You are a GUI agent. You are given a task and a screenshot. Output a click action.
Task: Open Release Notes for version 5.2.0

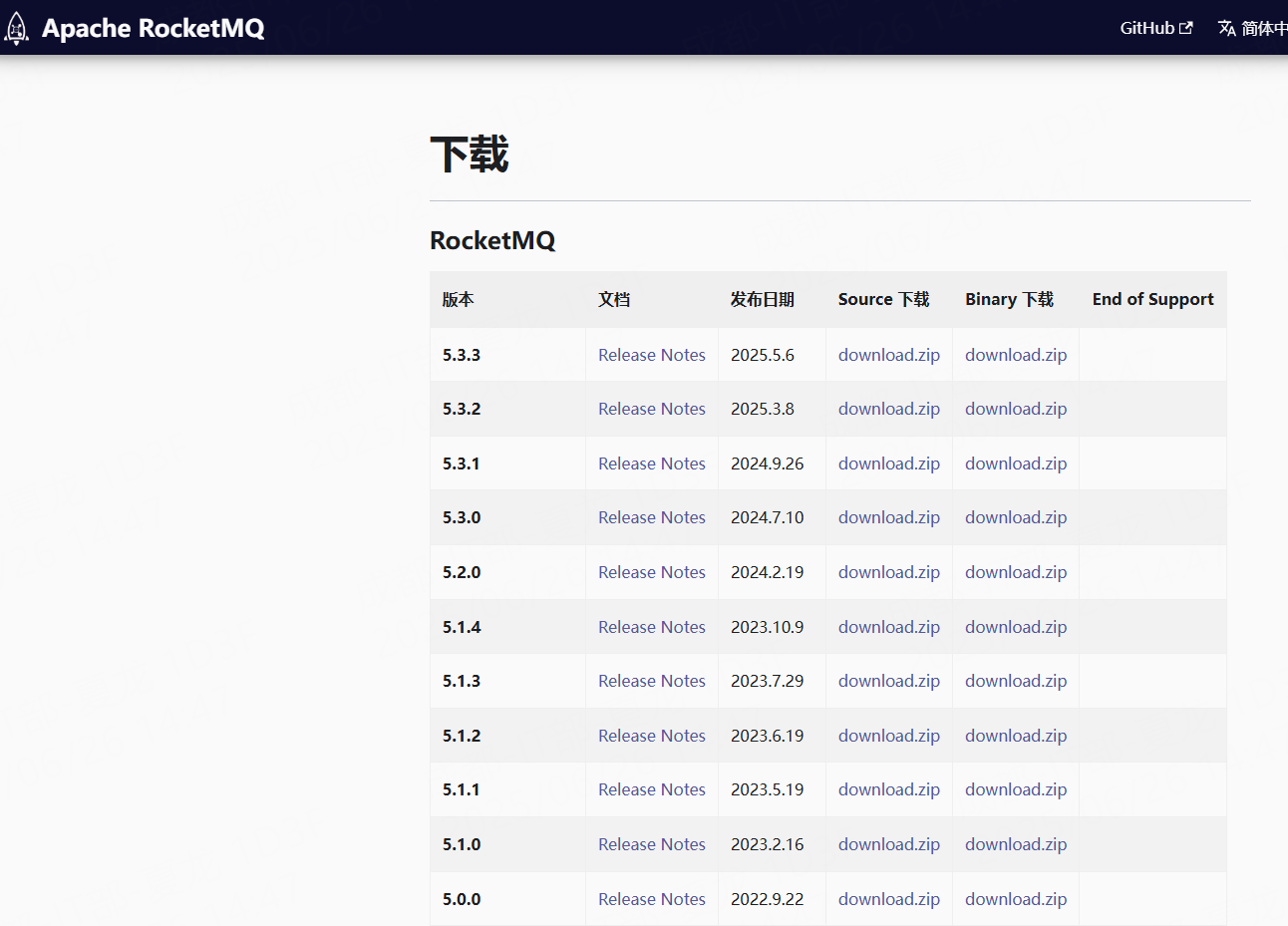pos(651,571)
